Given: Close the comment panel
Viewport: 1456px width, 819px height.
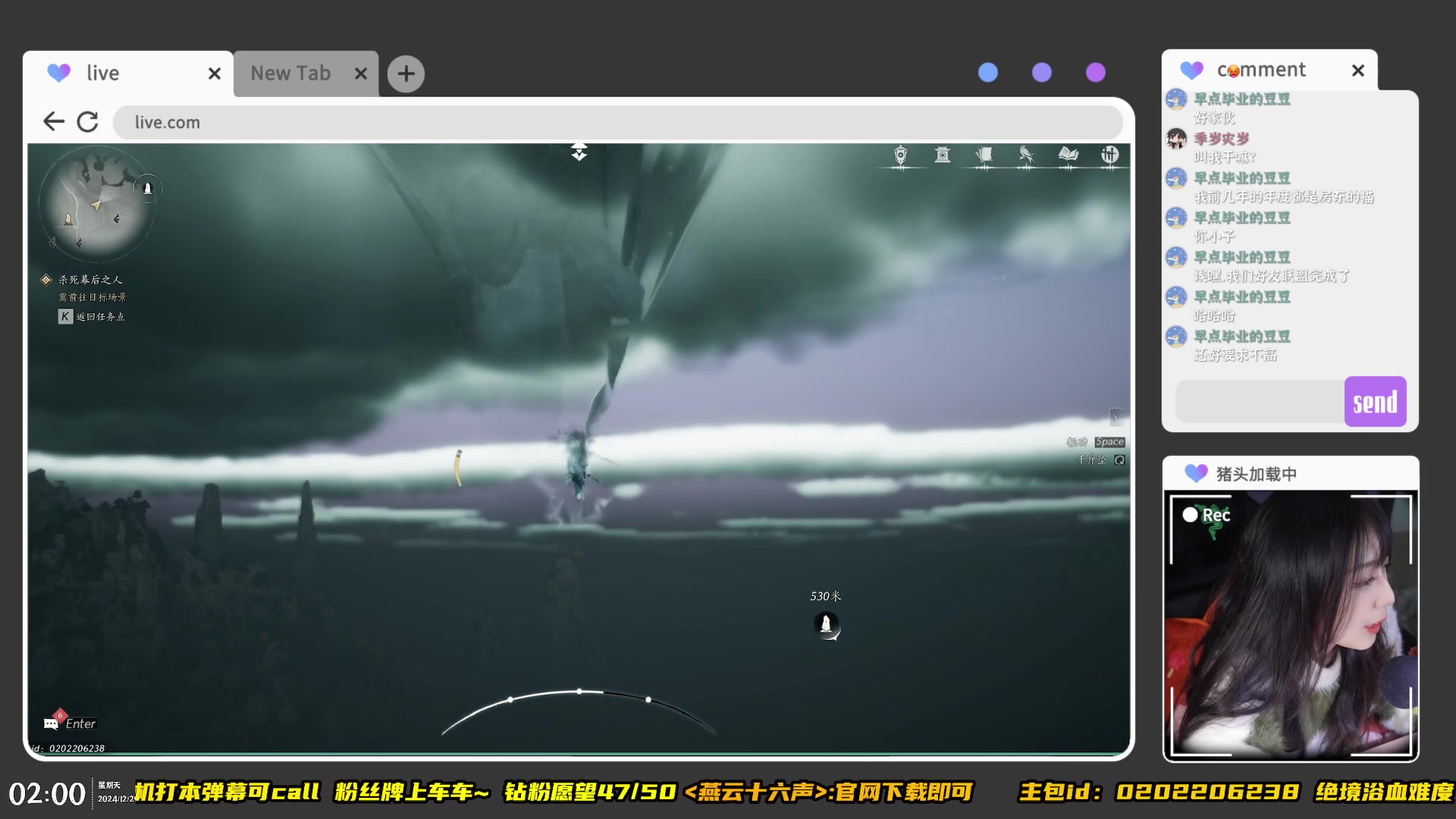Looking at the screenshot, I should coord(1358,71).
